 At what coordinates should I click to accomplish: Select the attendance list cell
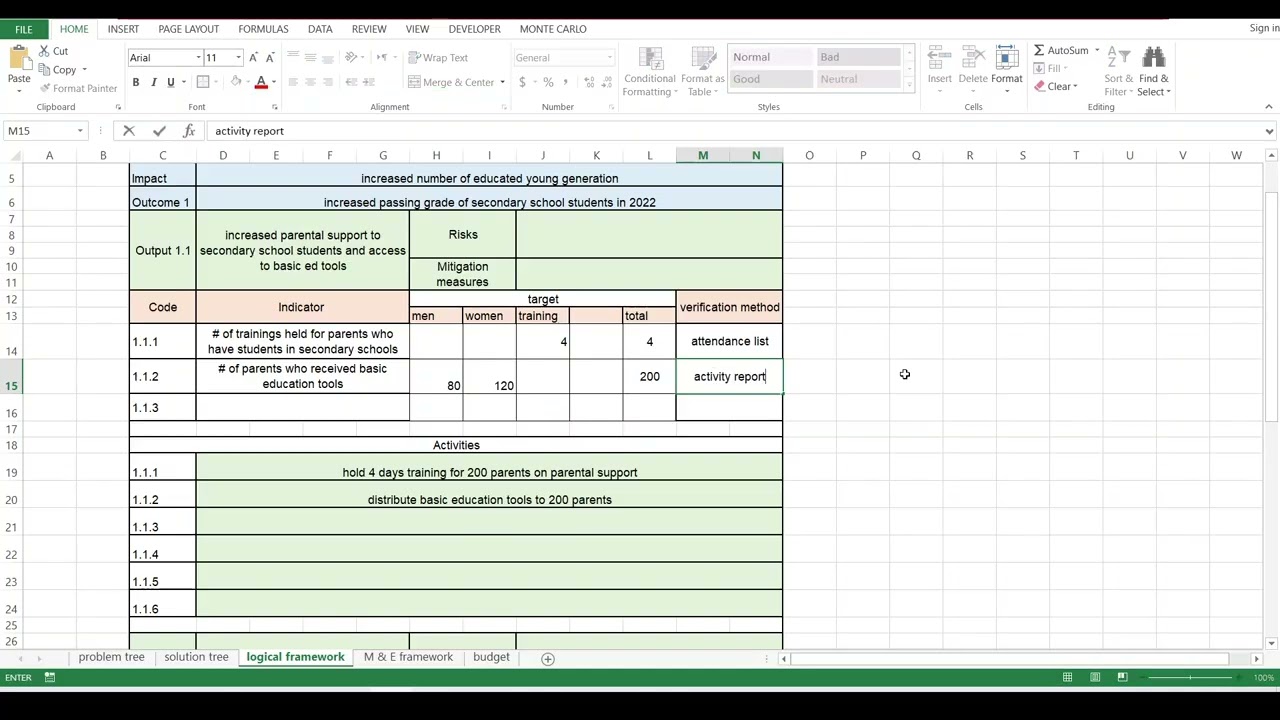[x=730, y=341]
